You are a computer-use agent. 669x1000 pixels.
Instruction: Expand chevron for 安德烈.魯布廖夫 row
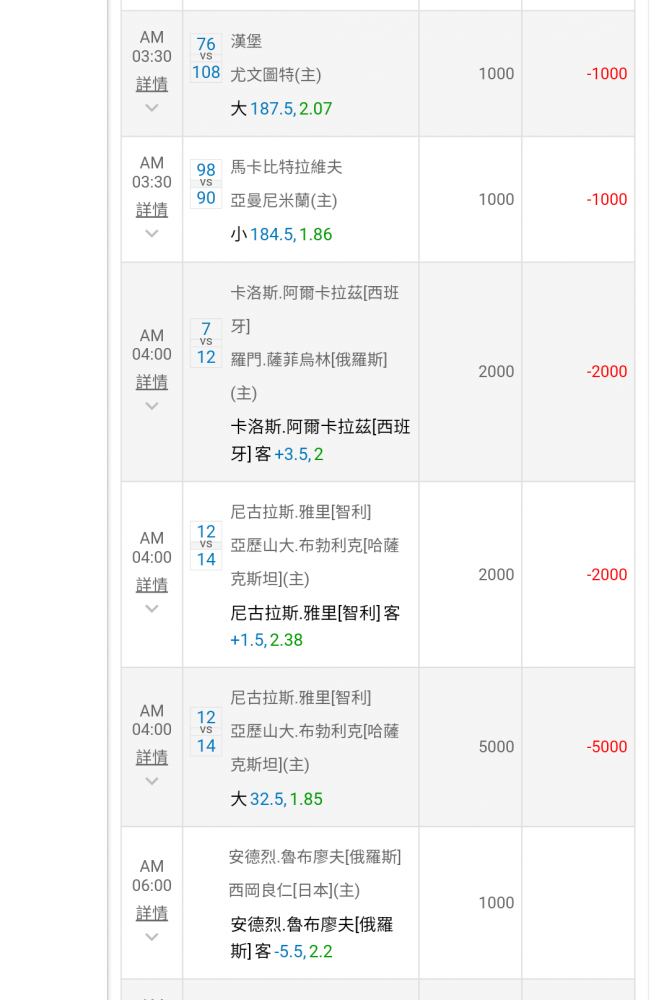152,937
